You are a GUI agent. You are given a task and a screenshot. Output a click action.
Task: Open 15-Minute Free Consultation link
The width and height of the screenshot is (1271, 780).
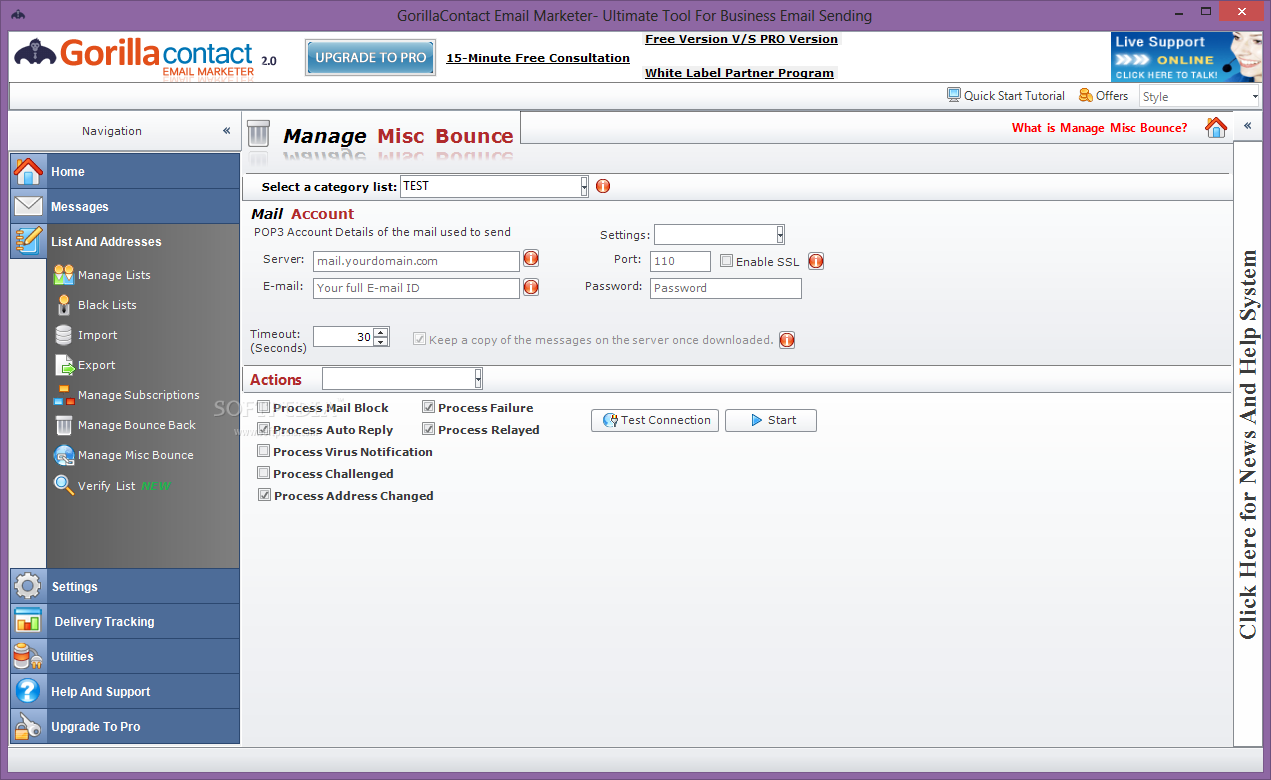tap(538, 58)
